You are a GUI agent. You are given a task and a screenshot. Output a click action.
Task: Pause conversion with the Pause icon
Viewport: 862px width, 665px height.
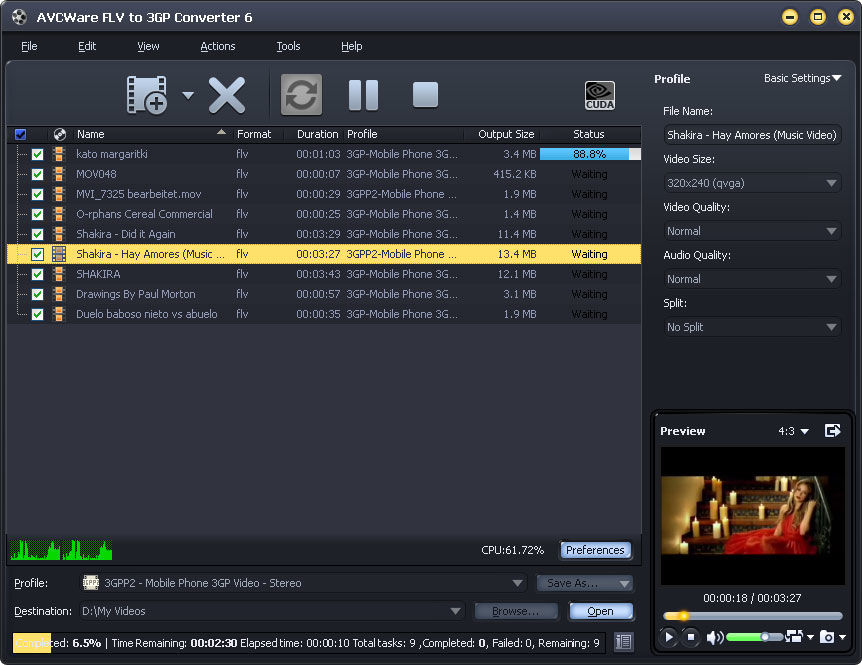[x=363, y=95]
